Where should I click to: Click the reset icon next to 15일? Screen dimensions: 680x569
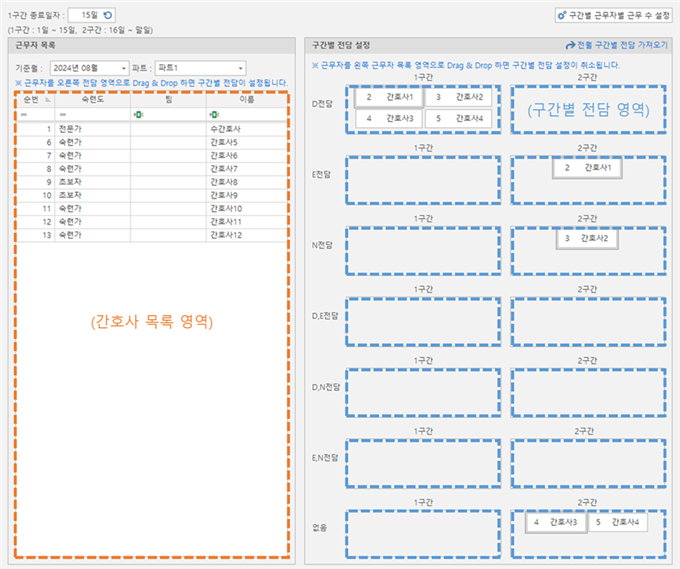108,15
